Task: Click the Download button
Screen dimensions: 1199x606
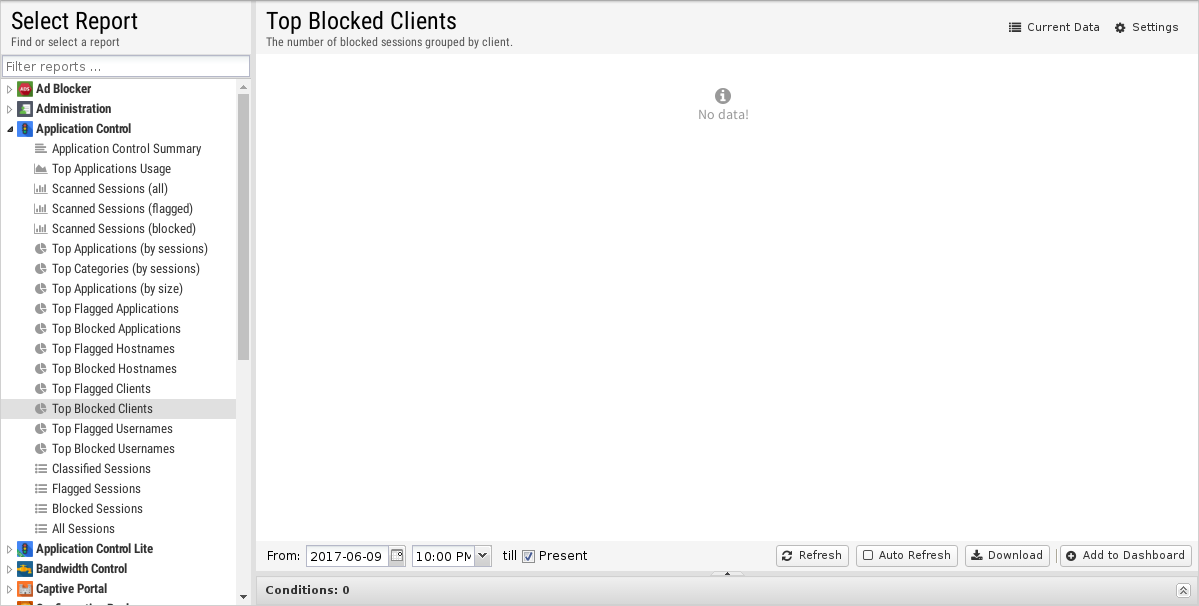Action: [x=1007, y=556]
